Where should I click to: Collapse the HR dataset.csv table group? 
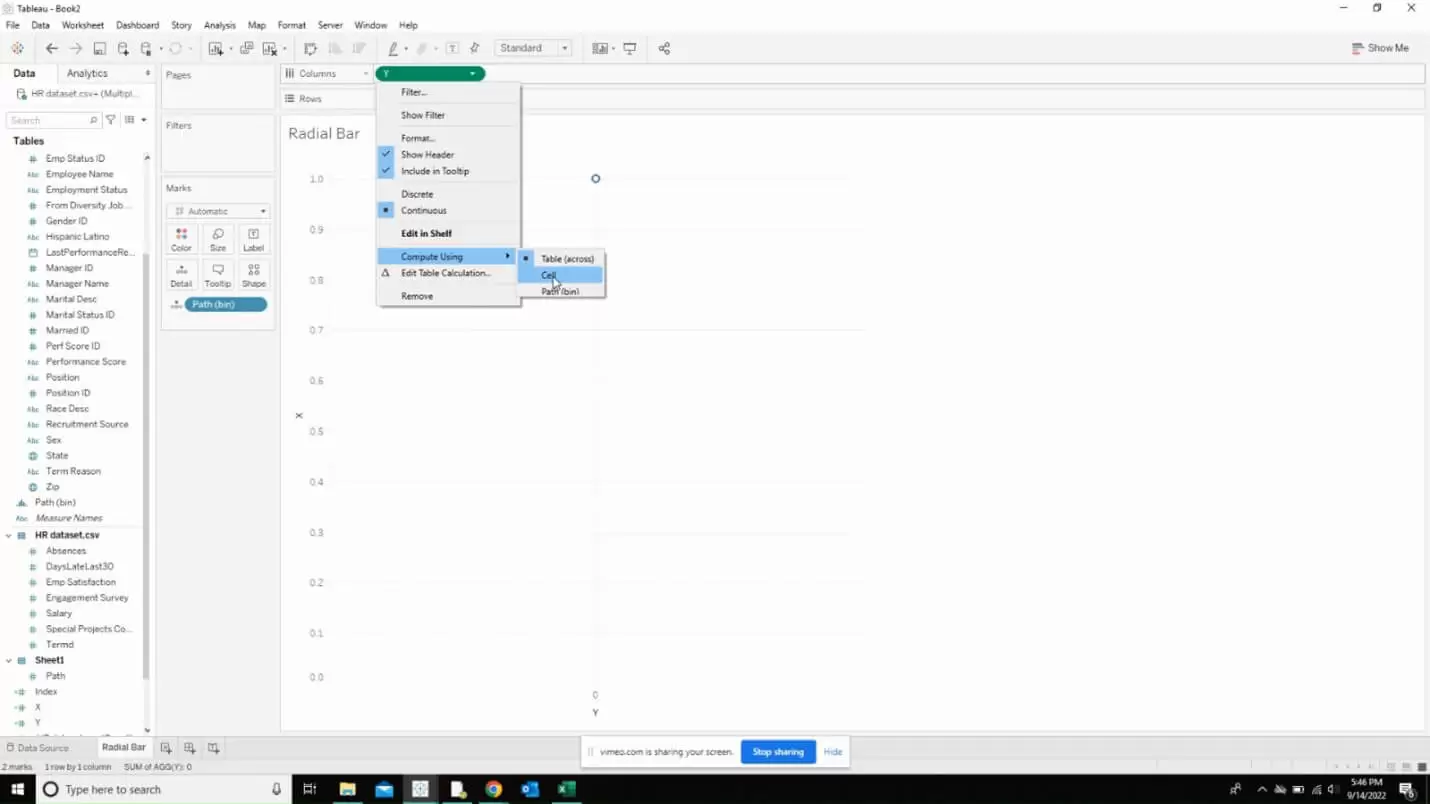click(x=9, y=535)
